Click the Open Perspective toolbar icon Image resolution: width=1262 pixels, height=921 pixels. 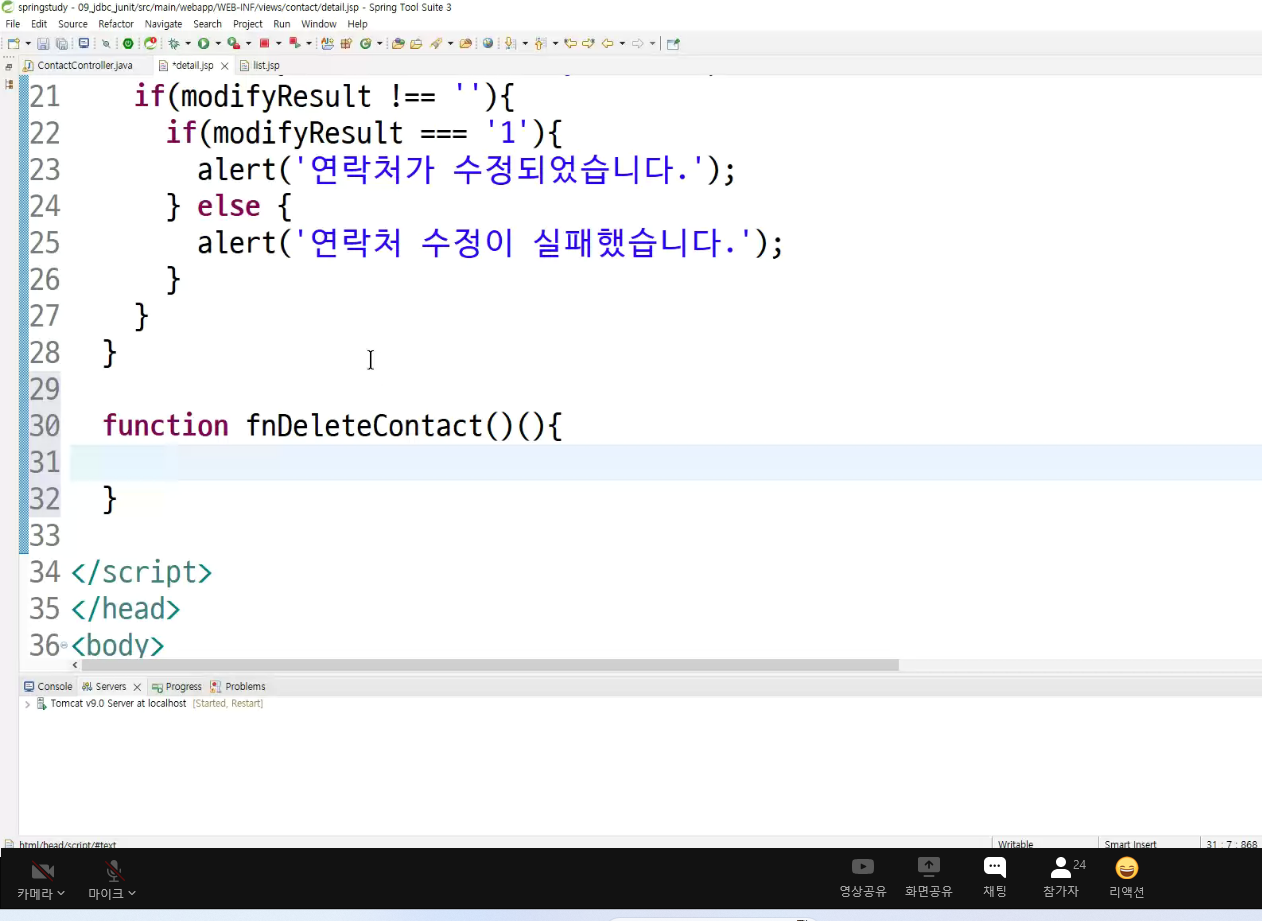pyautogui.click(x=673, y=44)
